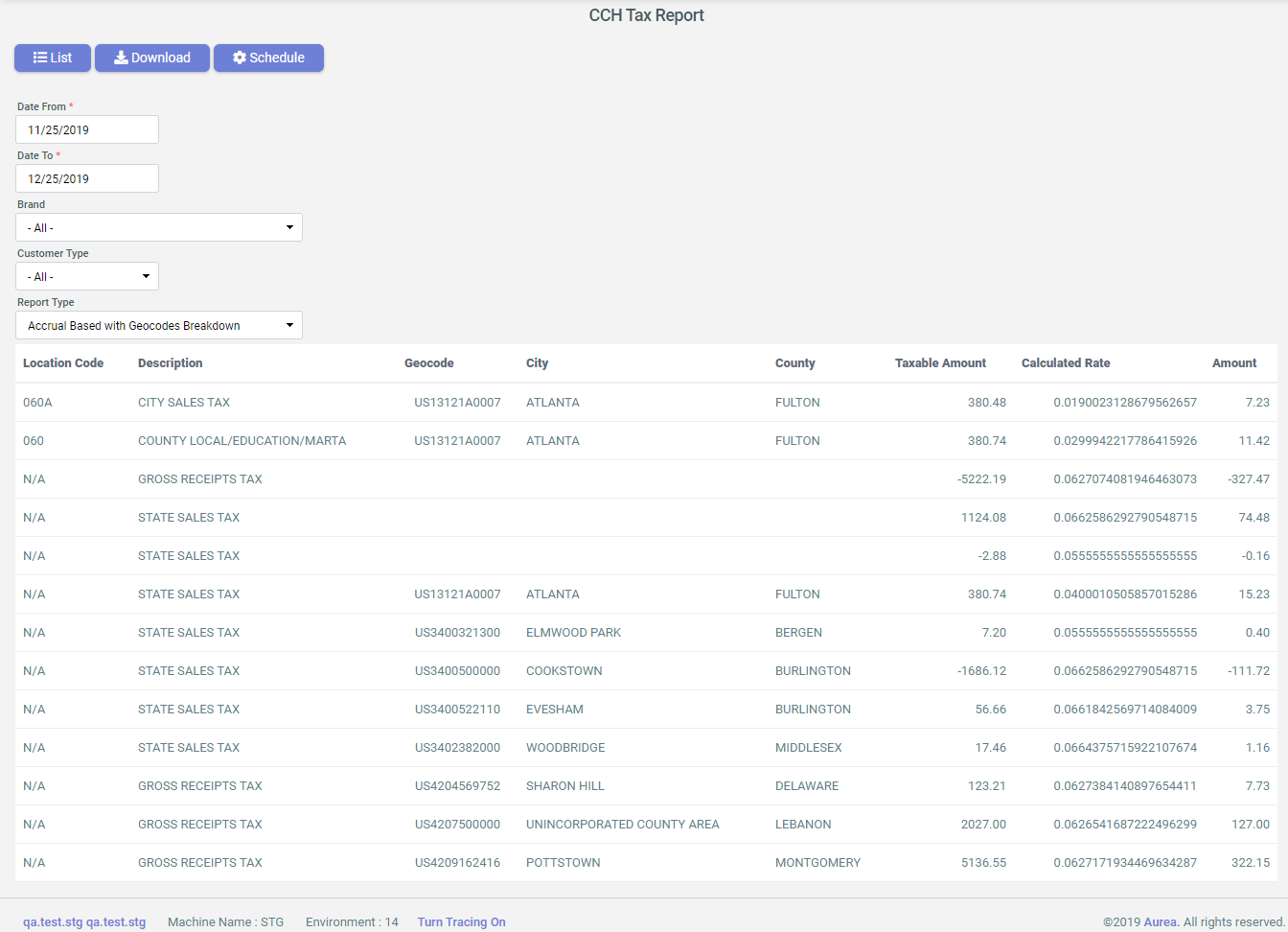Select location code 060A cell
Screen dimensions: 1288x932
(37, 403)
